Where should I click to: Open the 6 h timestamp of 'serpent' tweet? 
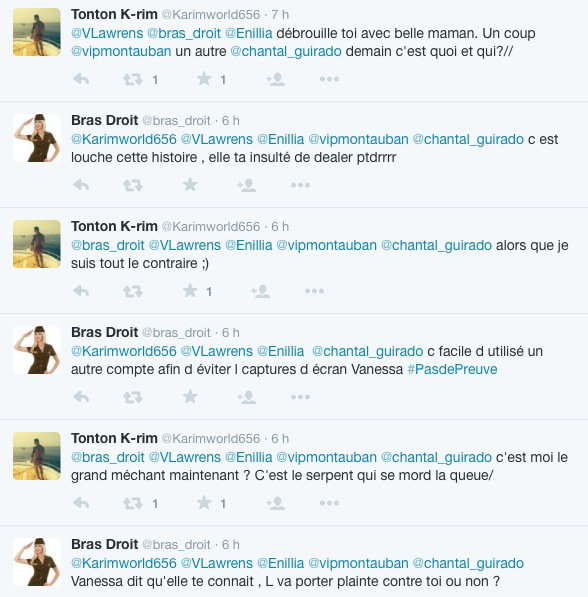tap(280, 439)
